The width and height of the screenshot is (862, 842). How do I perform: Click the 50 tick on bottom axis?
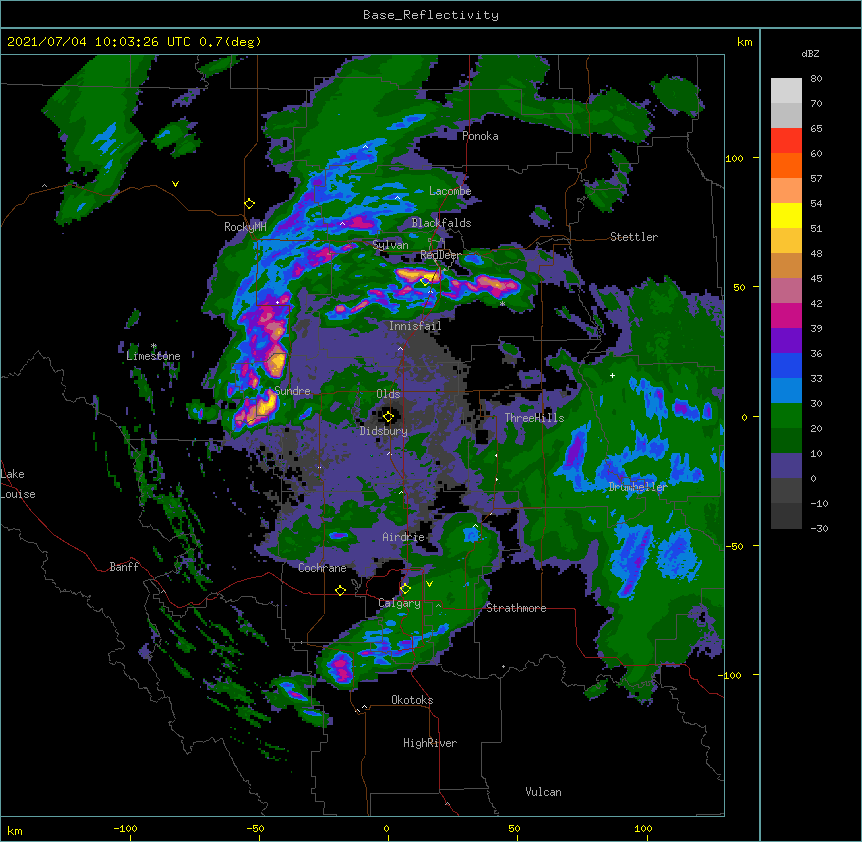tap(514, 828)
